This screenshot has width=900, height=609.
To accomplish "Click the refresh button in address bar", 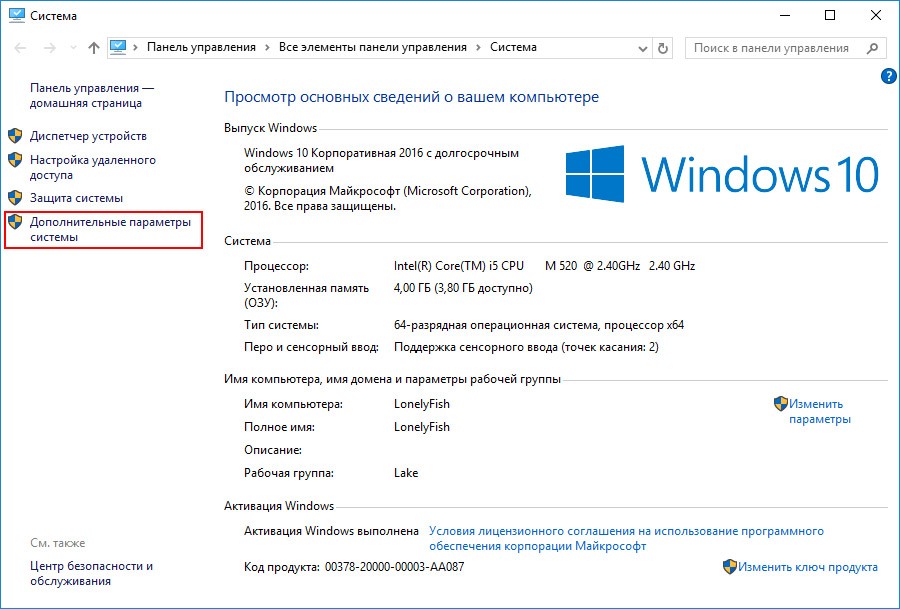I will coord(663,48).
